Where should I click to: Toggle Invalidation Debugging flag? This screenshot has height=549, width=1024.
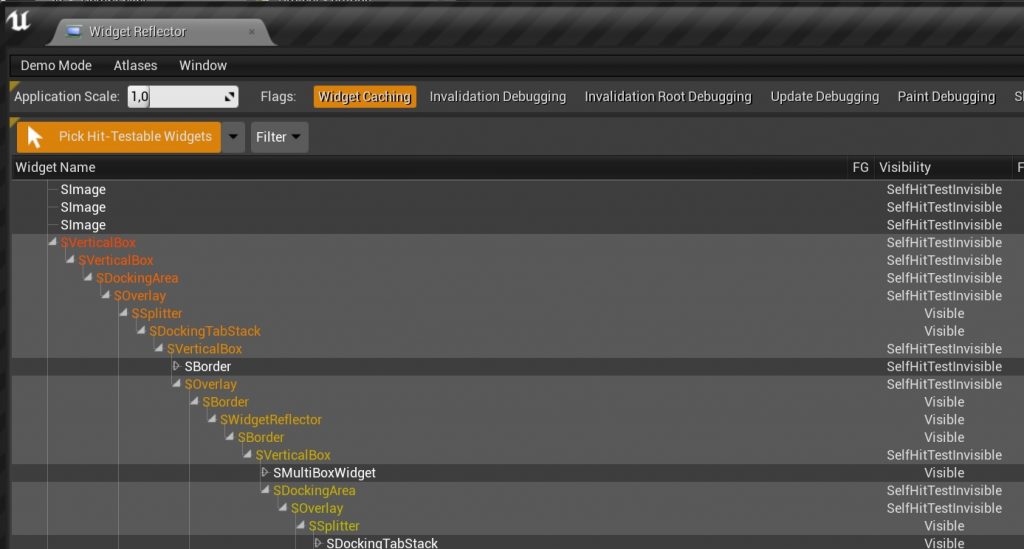click(498, 97)
